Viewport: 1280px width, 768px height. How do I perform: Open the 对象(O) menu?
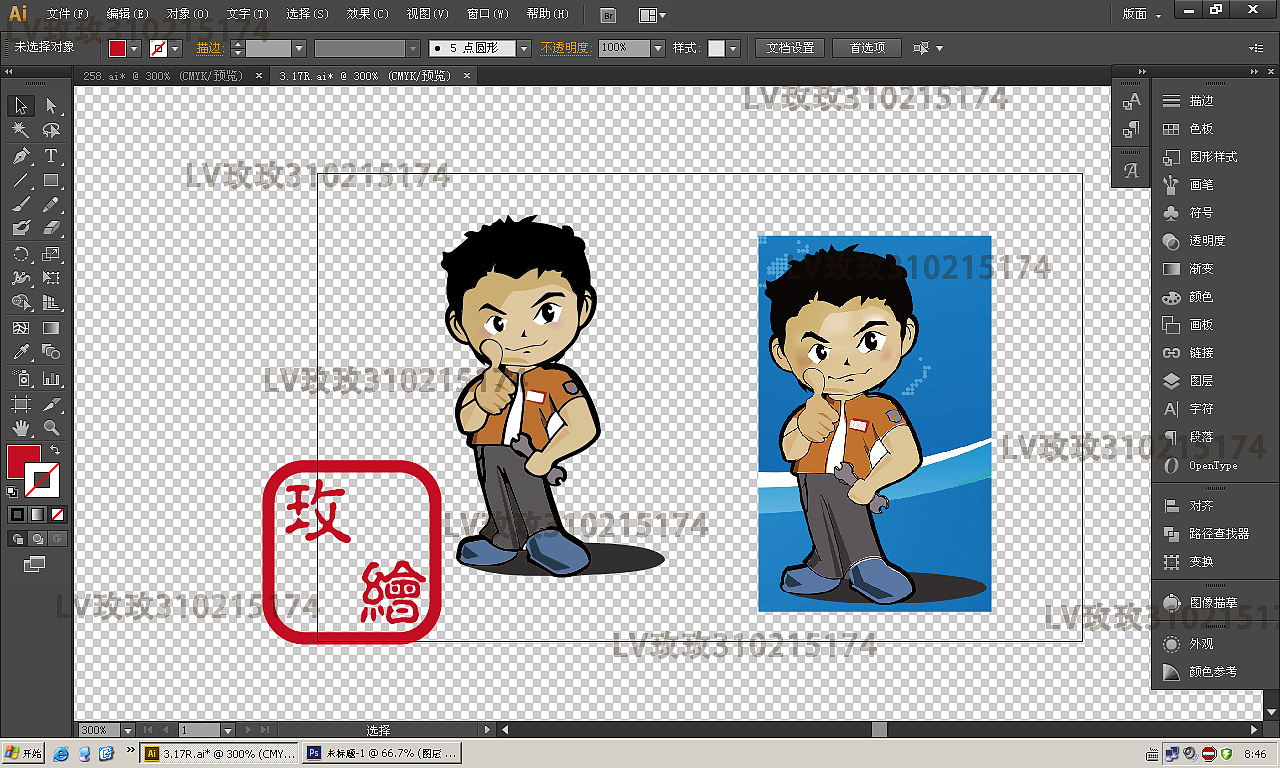tap(187, 14)
